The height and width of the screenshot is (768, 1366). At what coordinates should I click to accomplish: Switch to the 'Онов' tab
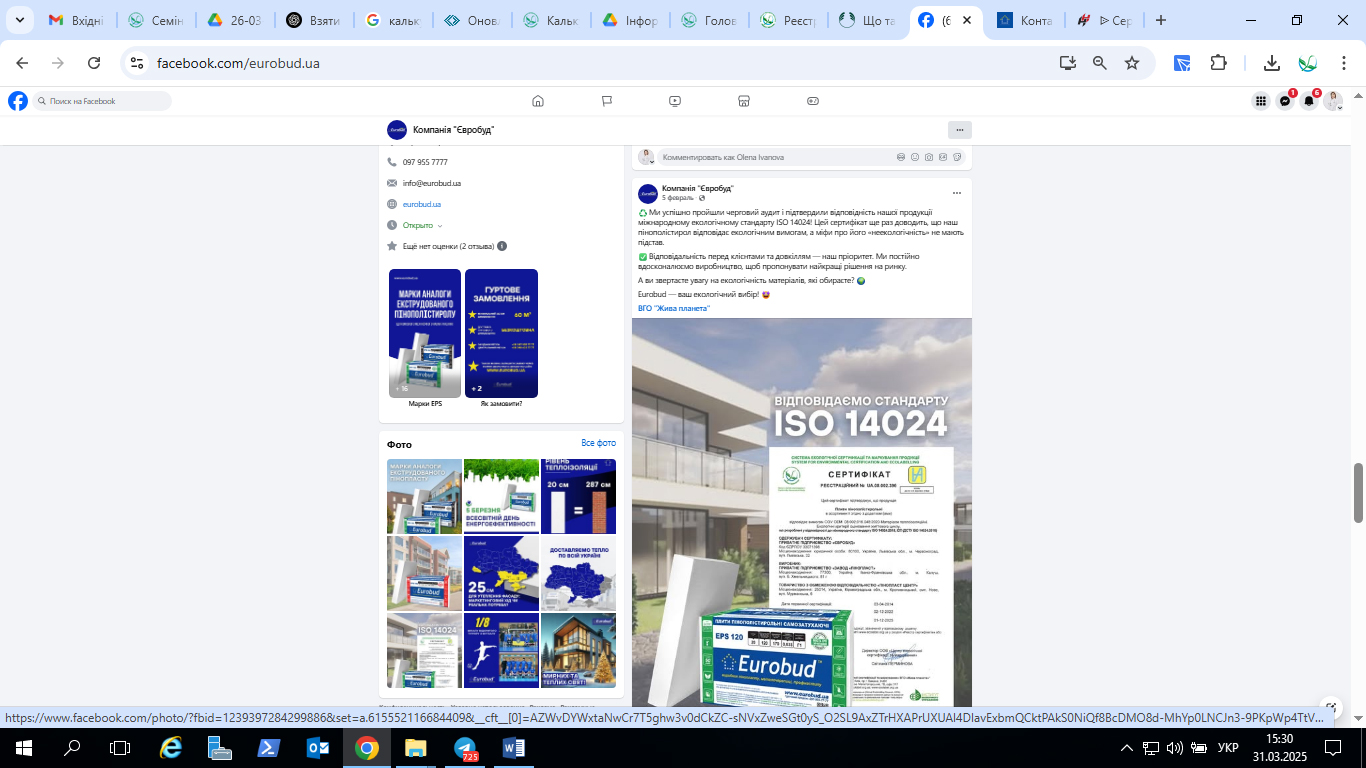coord(474,20)
